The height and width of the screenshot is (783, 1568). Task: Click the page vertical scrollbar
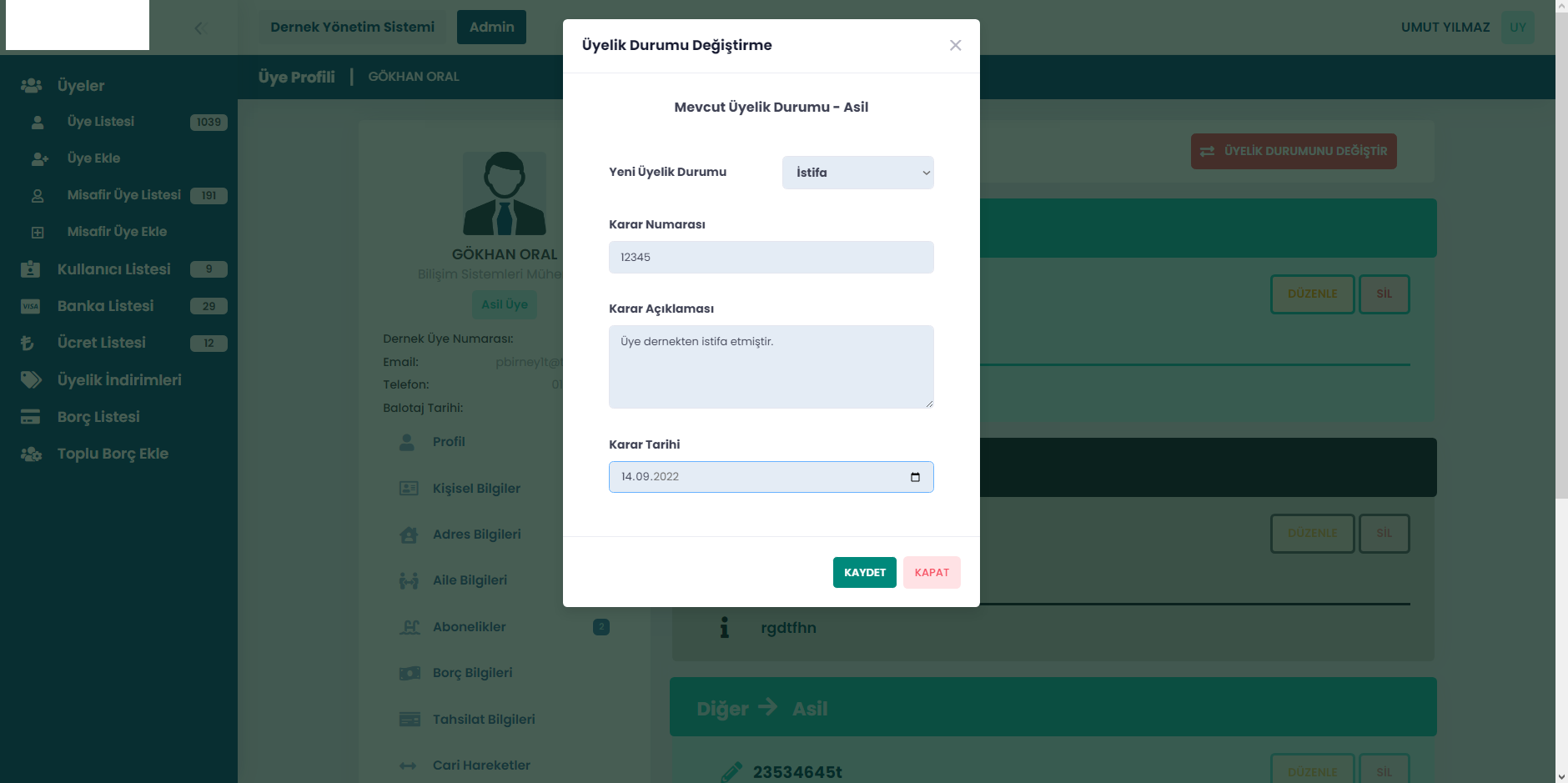tap(1561, 250)
